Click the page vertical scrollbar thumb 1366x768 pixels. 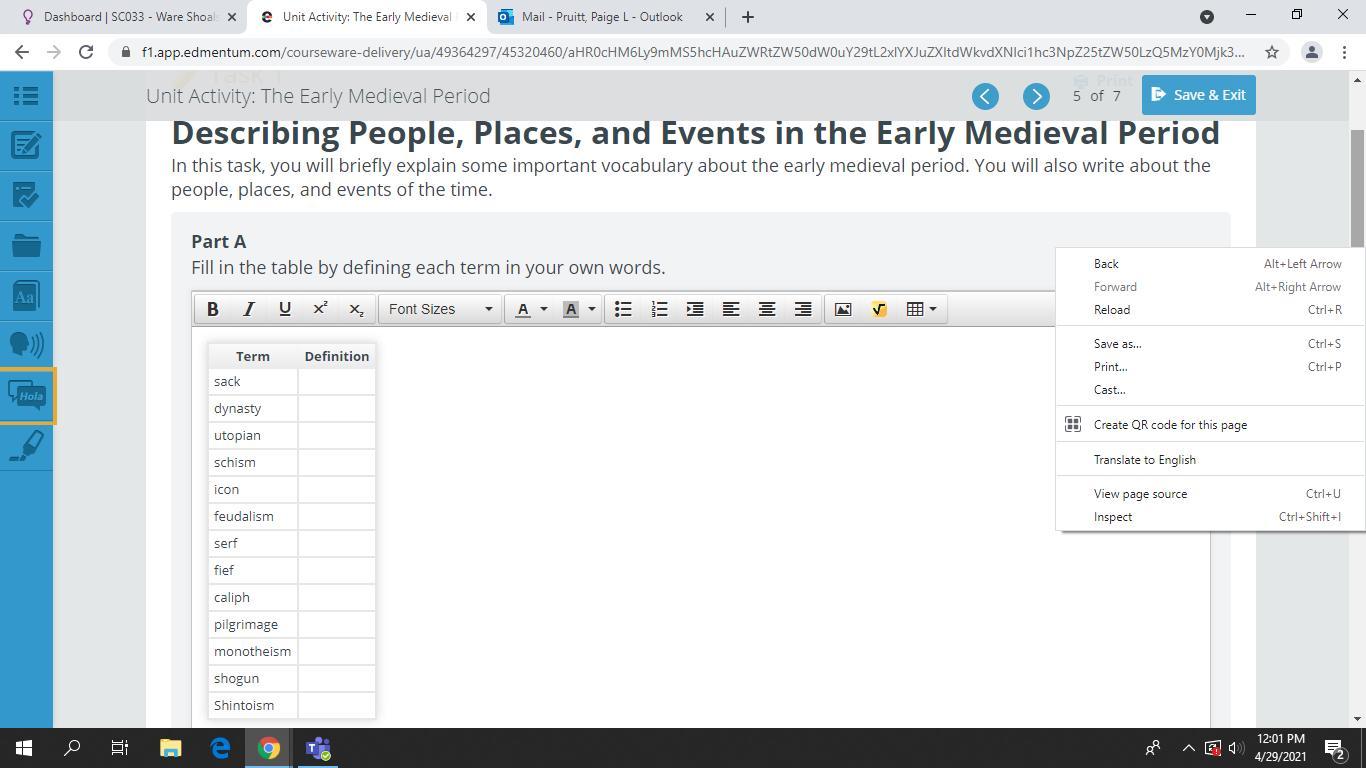pos(1357,188)
